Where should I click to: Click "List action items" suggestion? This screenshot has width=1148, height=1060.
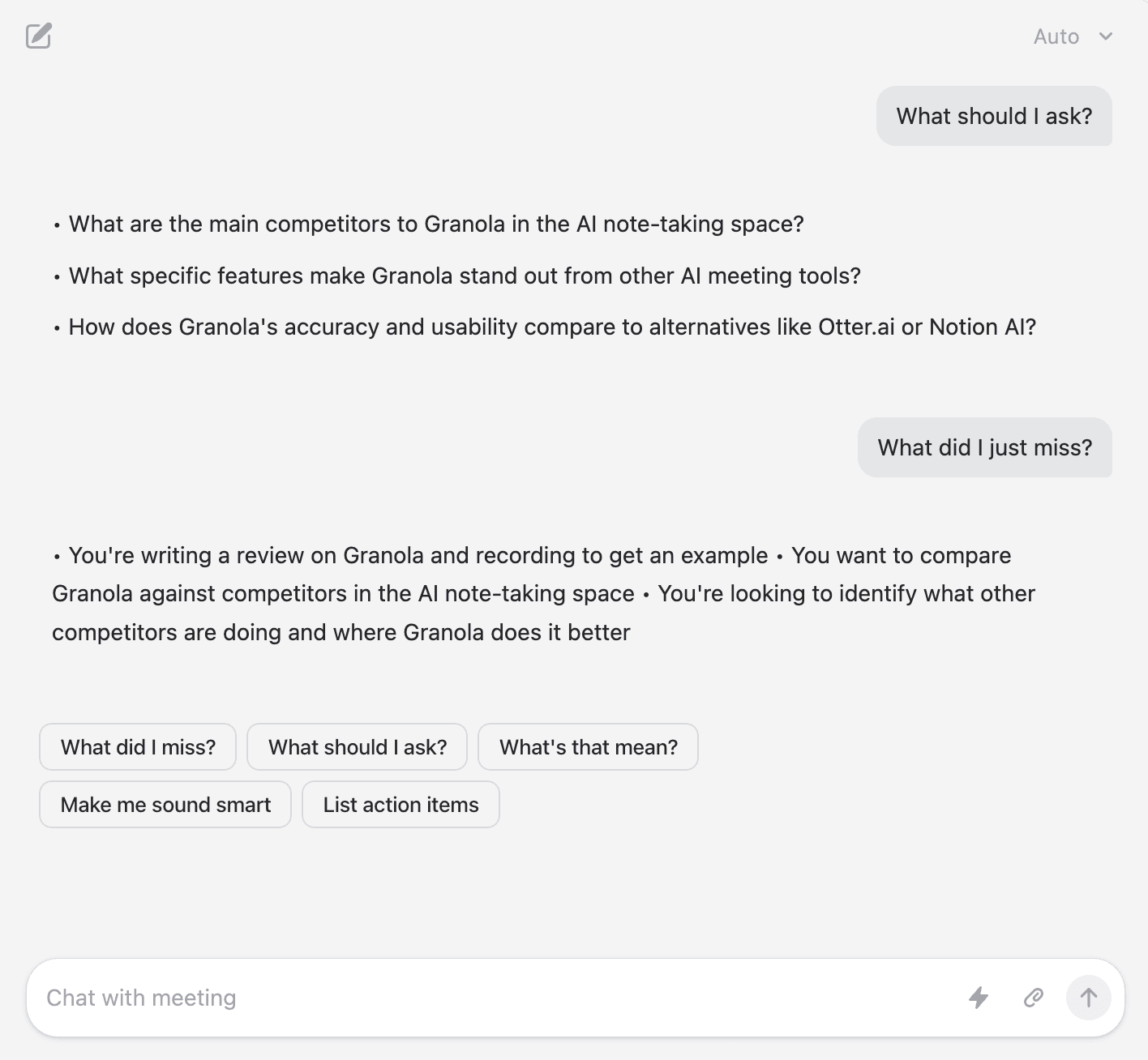click(x=401, y=804)
